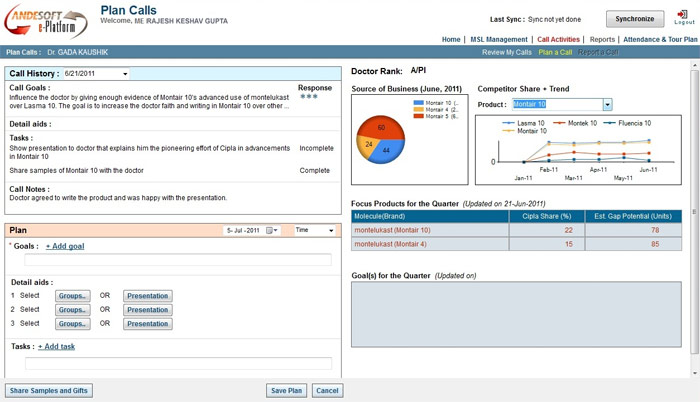The height and width of the screenshot is (402, 700).
Task: Open Reports menu
Action: click(x=602, y=39)
